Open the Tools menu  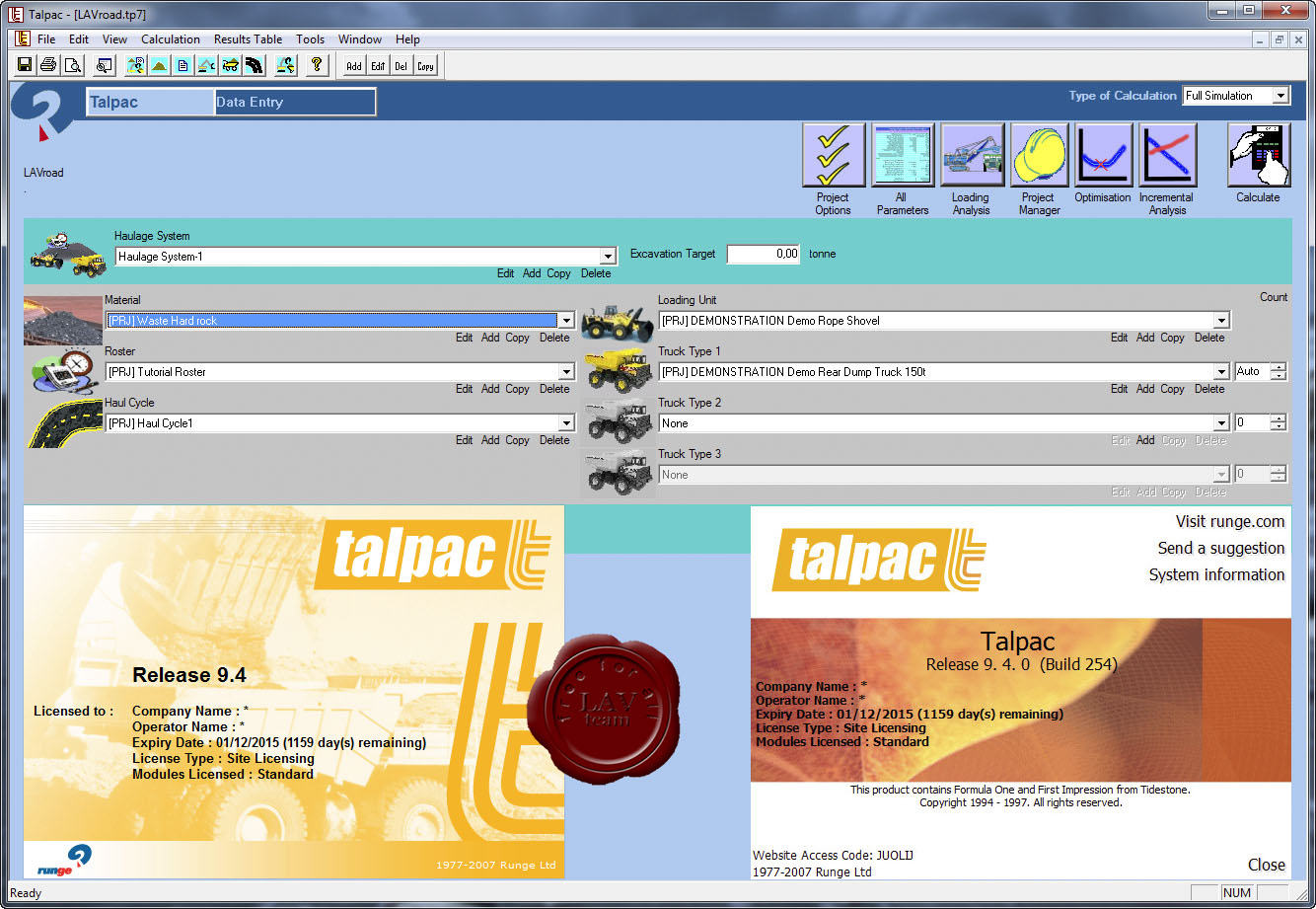click(311, 39)
